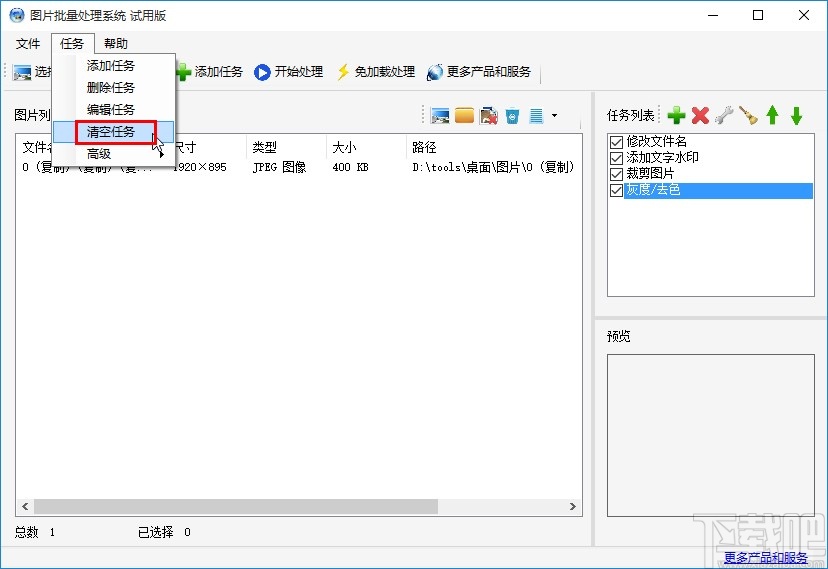Choose 清空任务 from the 任务 menu
The height and width of the screenshot is (569, 828).
pos(114,132)
